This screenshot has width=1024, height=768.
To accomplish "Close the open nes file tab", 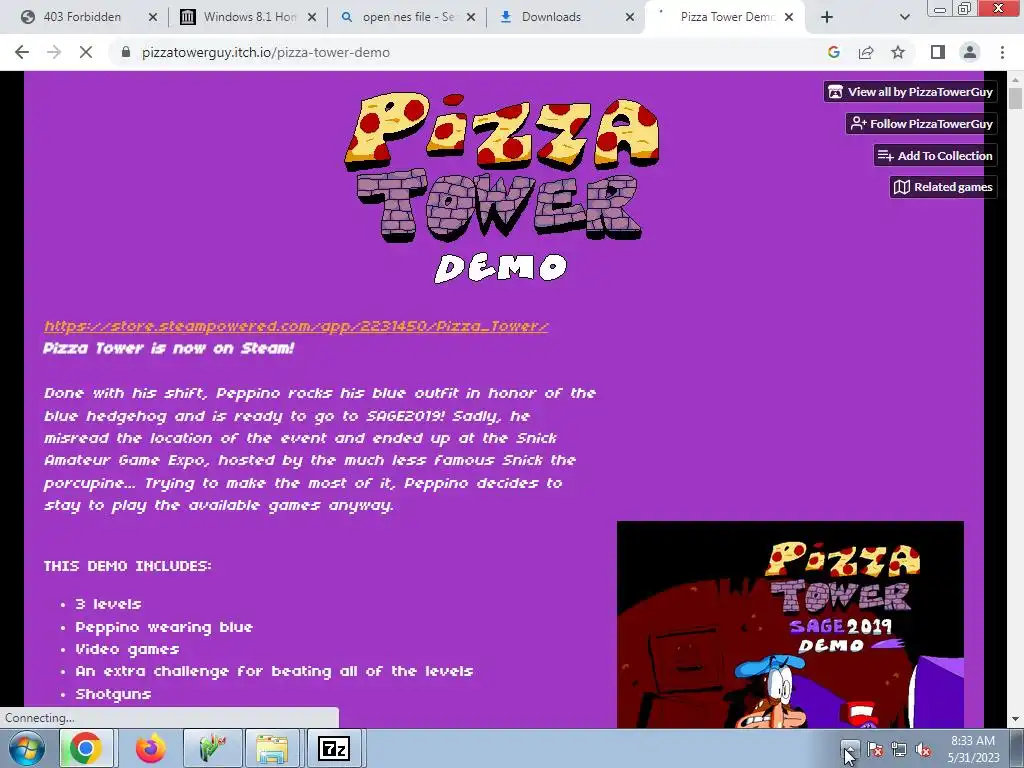I will pyautogui.click(x=471, y=17).
